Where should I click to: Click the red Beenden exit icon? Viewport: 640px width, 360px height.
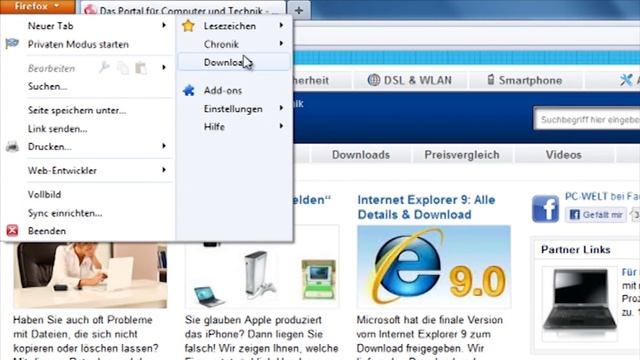[x=12, y=231]
